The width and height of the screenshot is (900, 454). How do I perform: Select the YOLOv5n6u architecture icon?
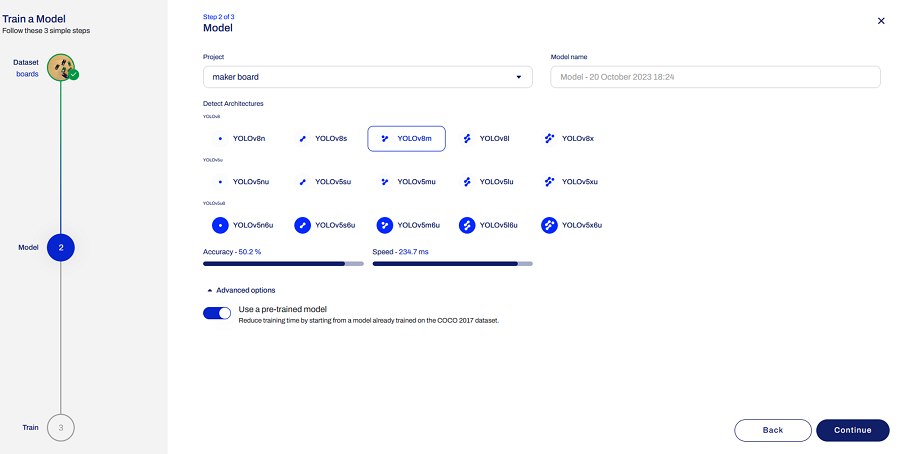220,226
